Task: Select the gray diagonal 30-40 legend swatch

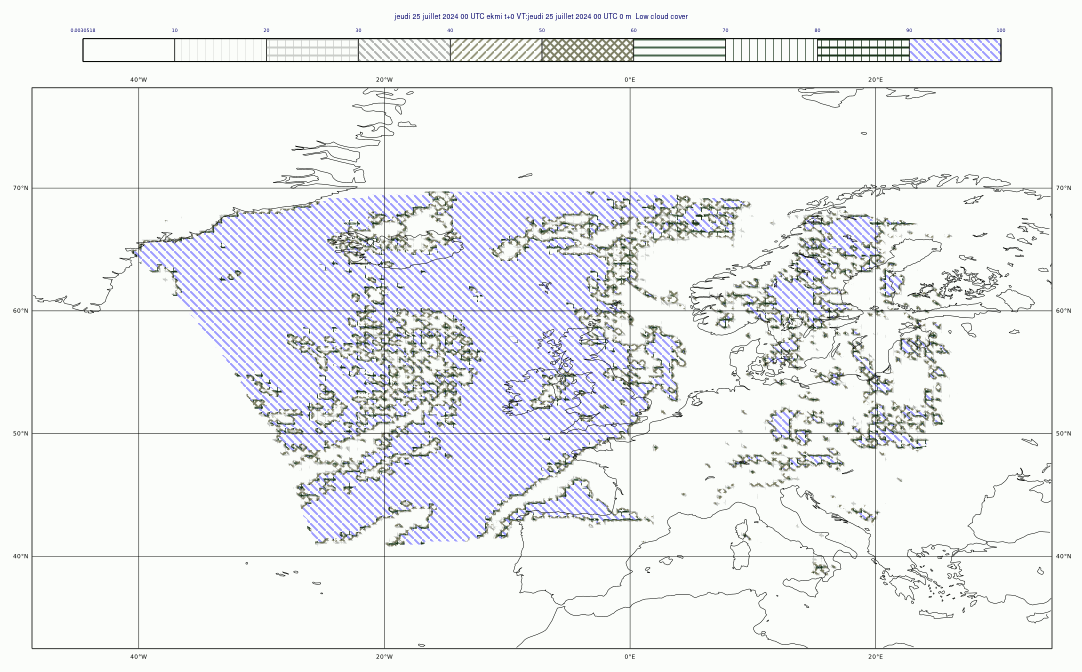Action: coord(404,50)
